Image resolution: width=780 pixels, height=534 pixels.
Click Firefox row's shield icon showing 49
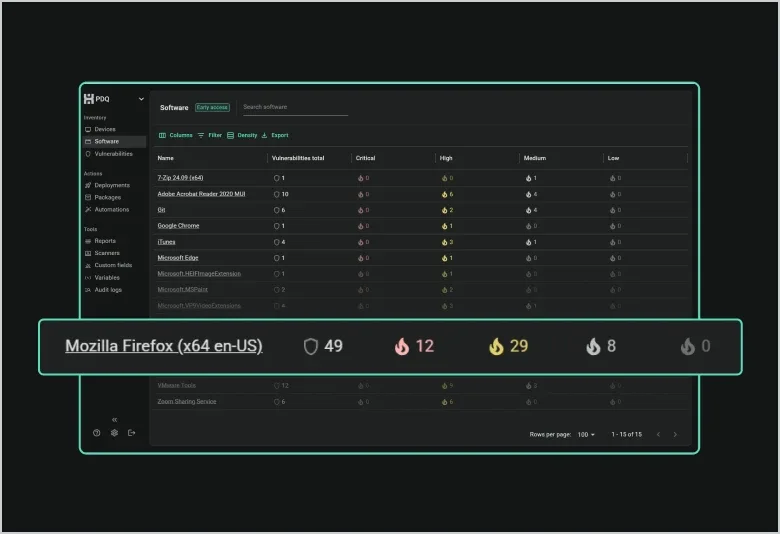(310, 346)
